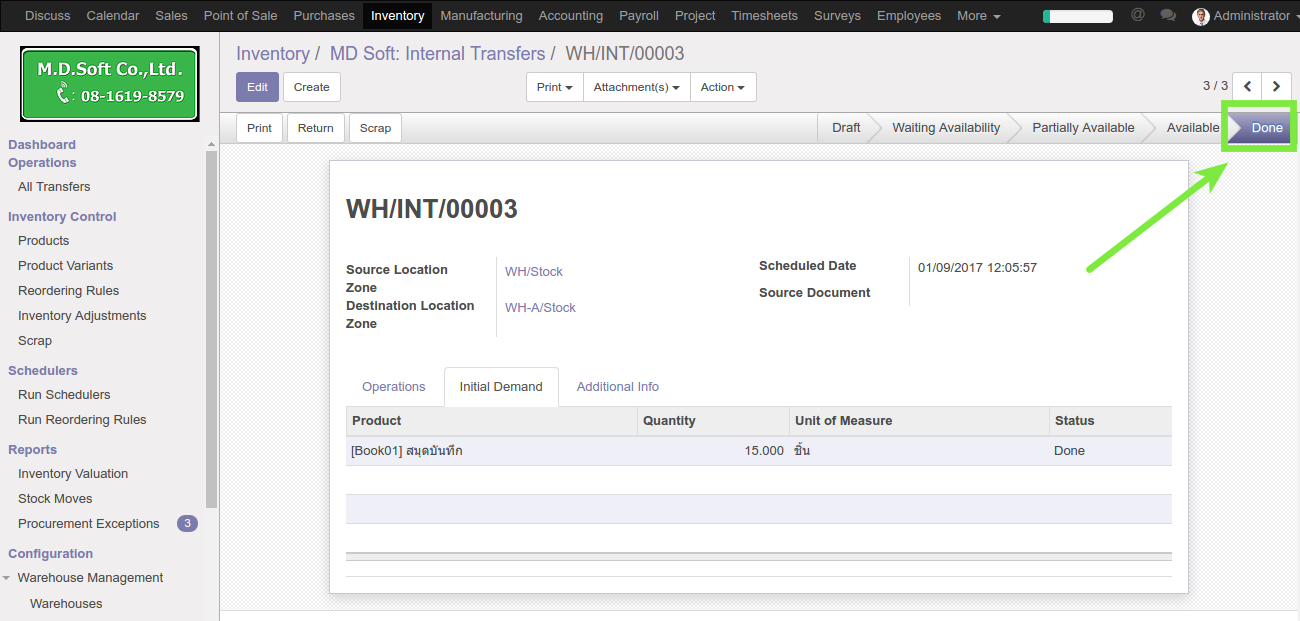Open the WH-A/Stock destination location link
This screenshot has width=1300, height=621.
540,308
